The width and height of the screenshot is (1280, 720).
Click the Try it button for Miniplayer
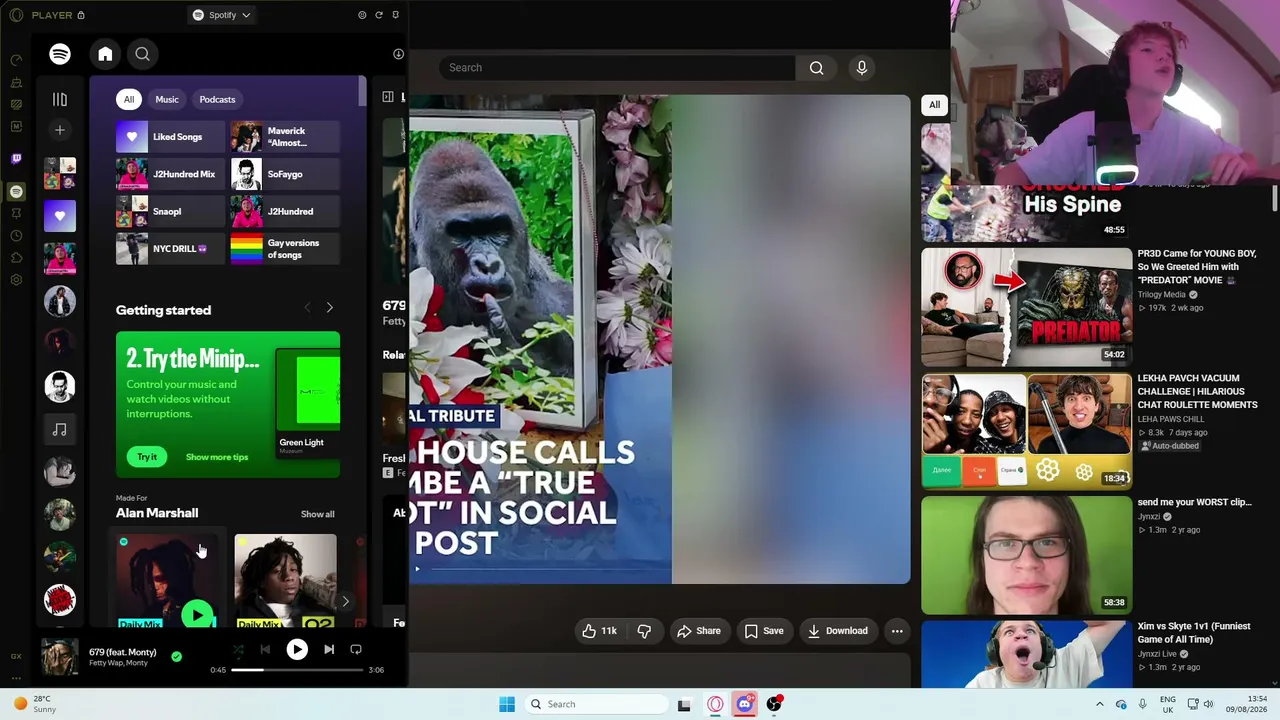[x=147, y=457]
